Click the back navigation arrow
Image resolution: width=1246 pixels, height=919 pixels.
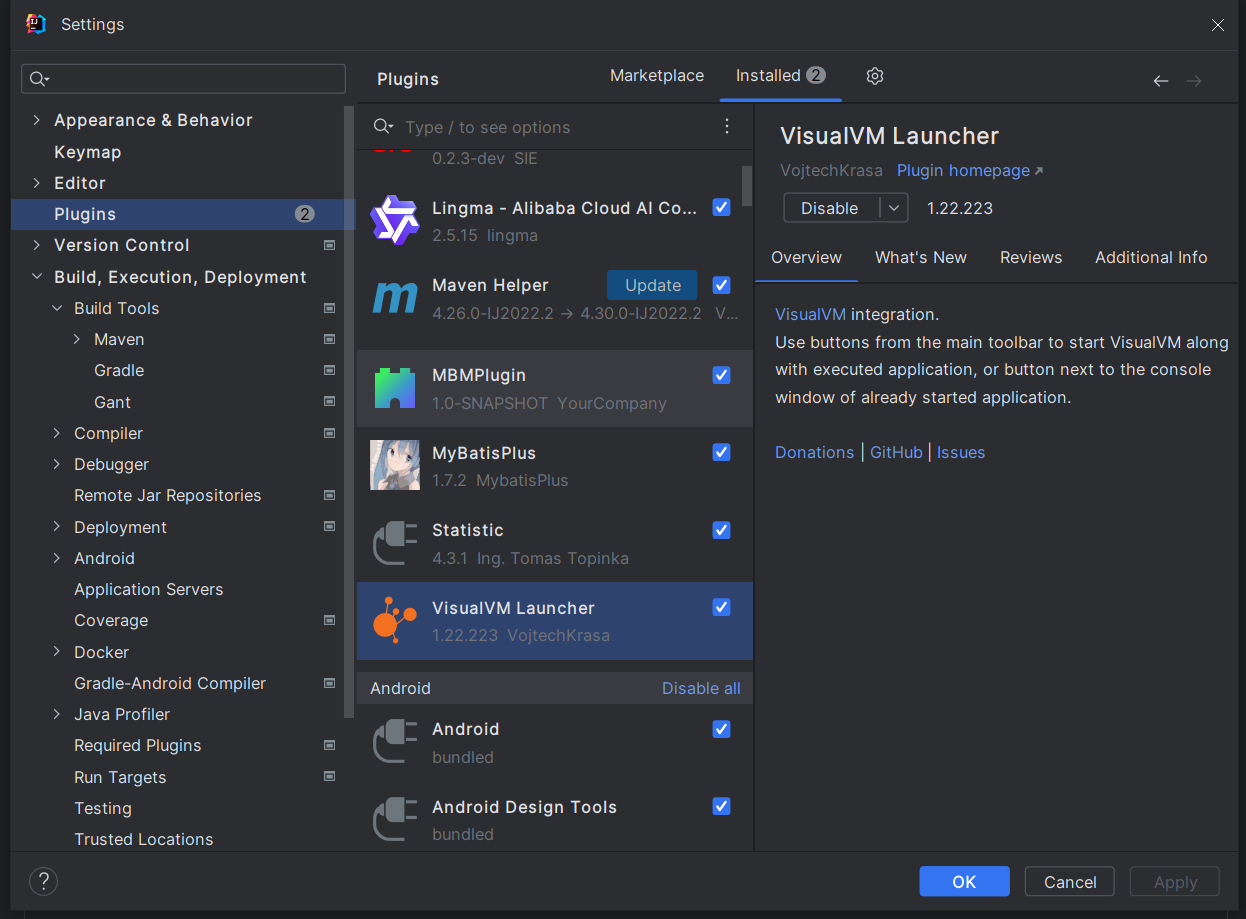click(x=1160, y=81)
